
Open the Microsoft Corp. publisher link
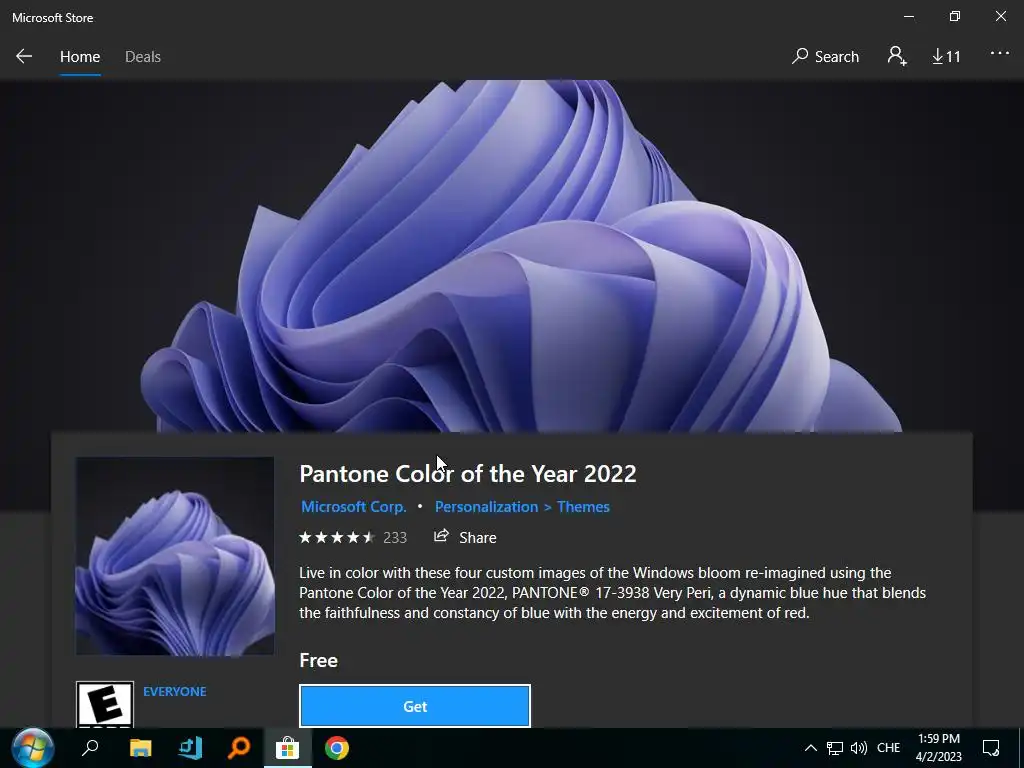tap(353, 507)
